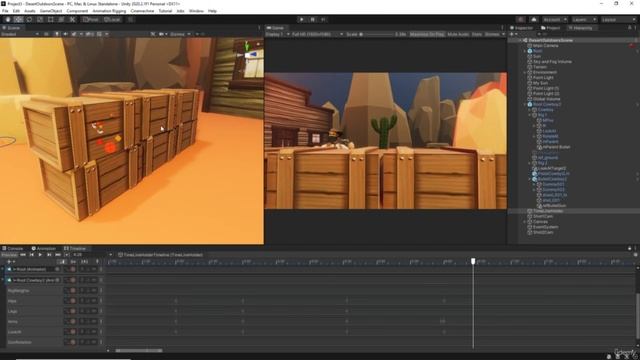Select Sky and Fog Volume in Hierarchy
The width and height of the screenshot is (640, 360).
coord(552,62)
